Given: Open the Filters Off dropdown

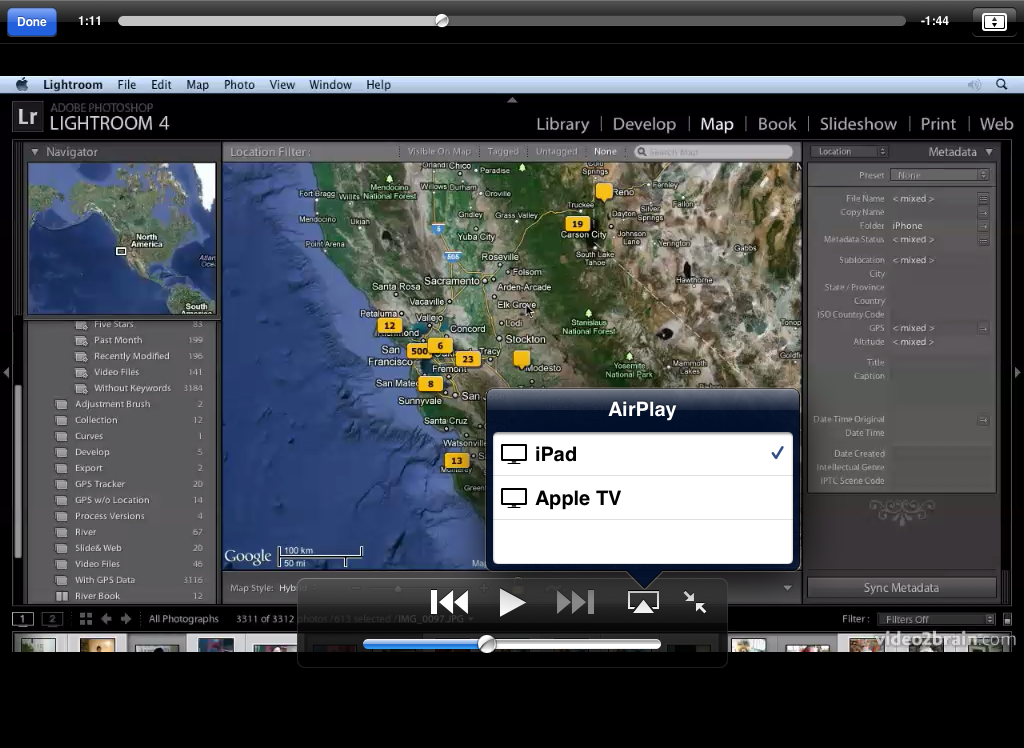Looking at the screenshot, I should tap(936, 619).
